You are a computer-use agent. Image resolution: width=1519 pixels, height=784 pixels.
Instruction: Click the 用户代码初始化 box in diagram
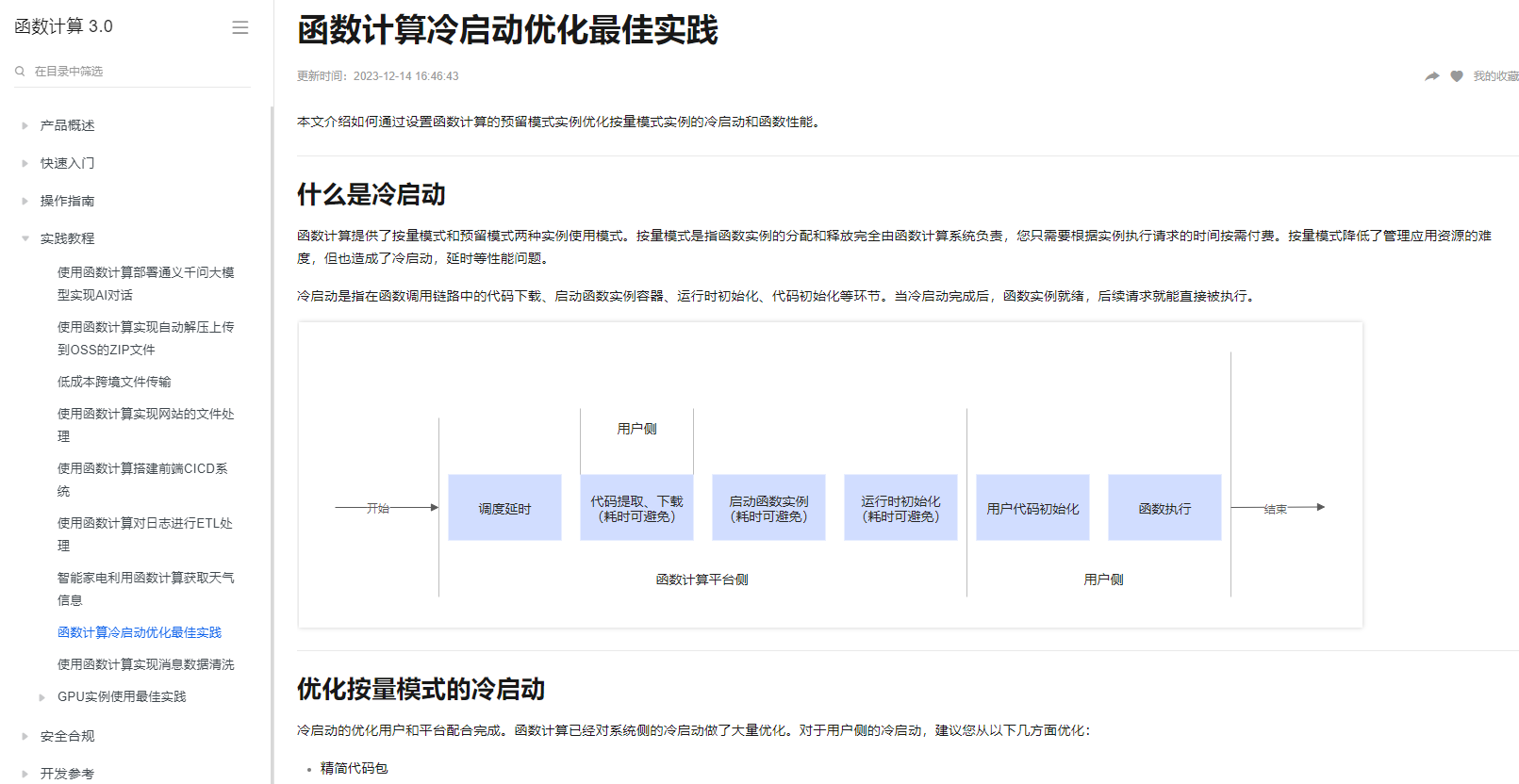tap(1032, 508)
